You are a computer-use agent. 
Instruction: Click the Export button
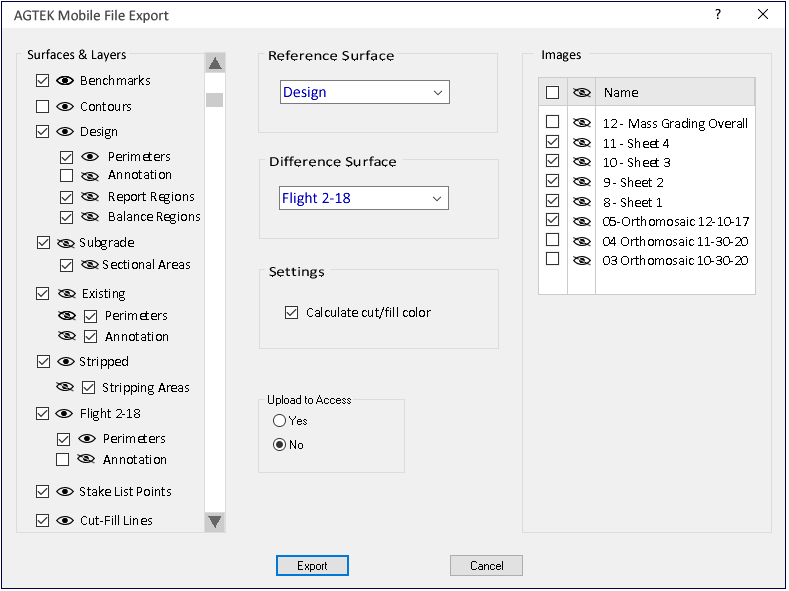point(312,566)
